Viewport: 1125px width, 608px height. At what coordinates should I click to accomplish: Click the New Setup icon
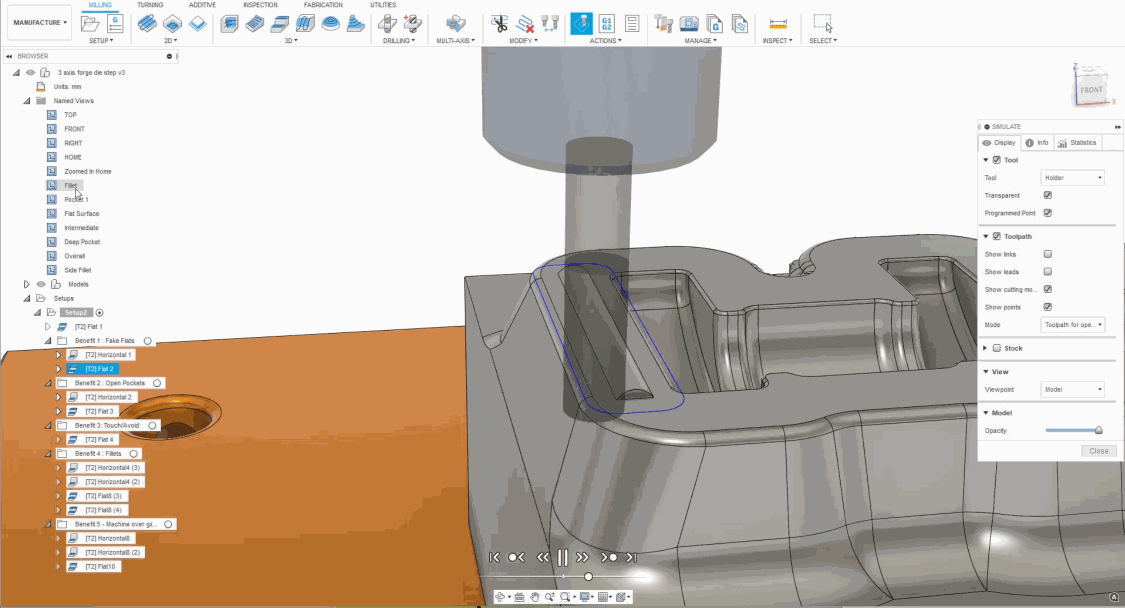[89, 23]
